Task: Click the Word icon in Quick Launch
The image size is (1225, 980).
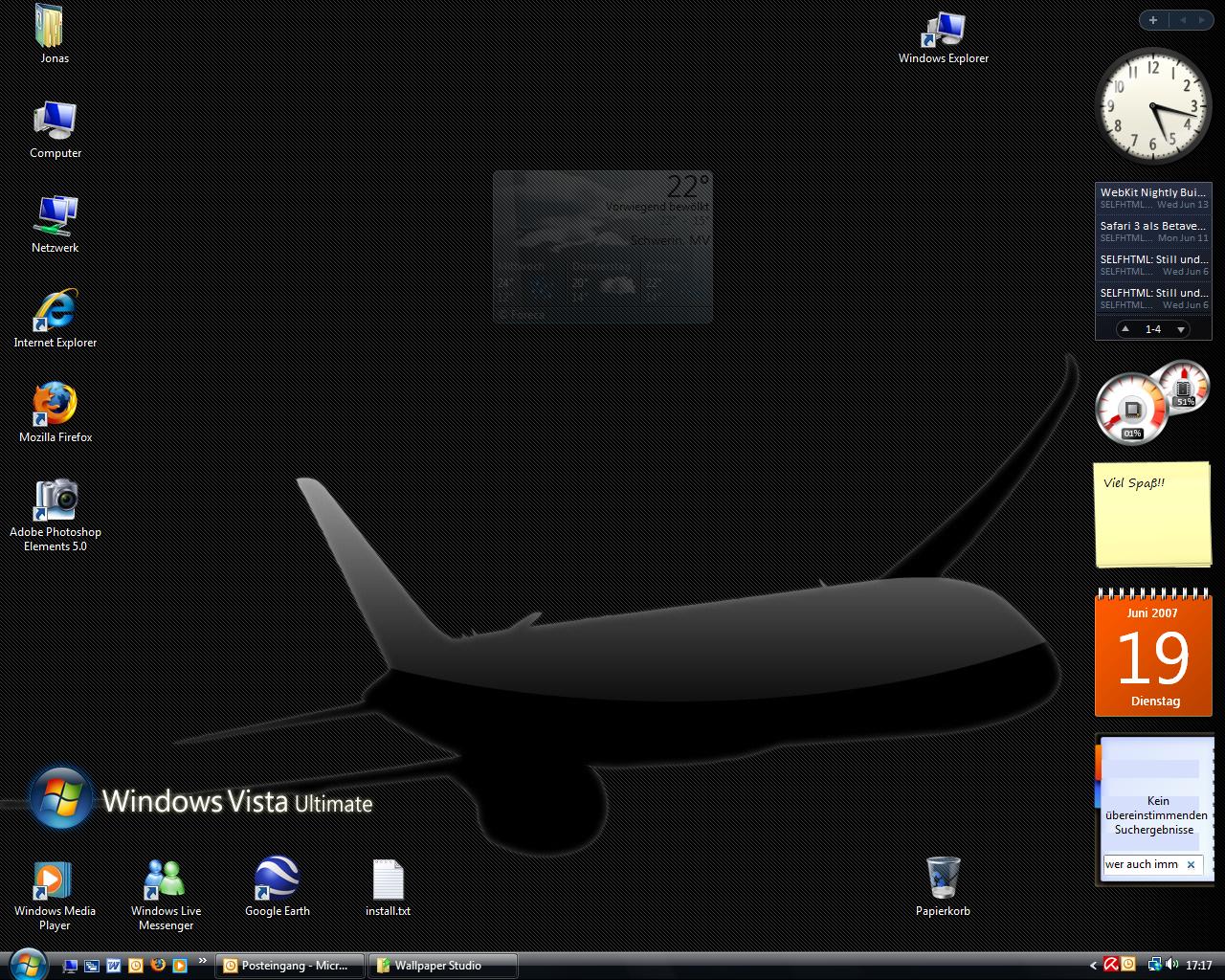Action: coord(114,966)
